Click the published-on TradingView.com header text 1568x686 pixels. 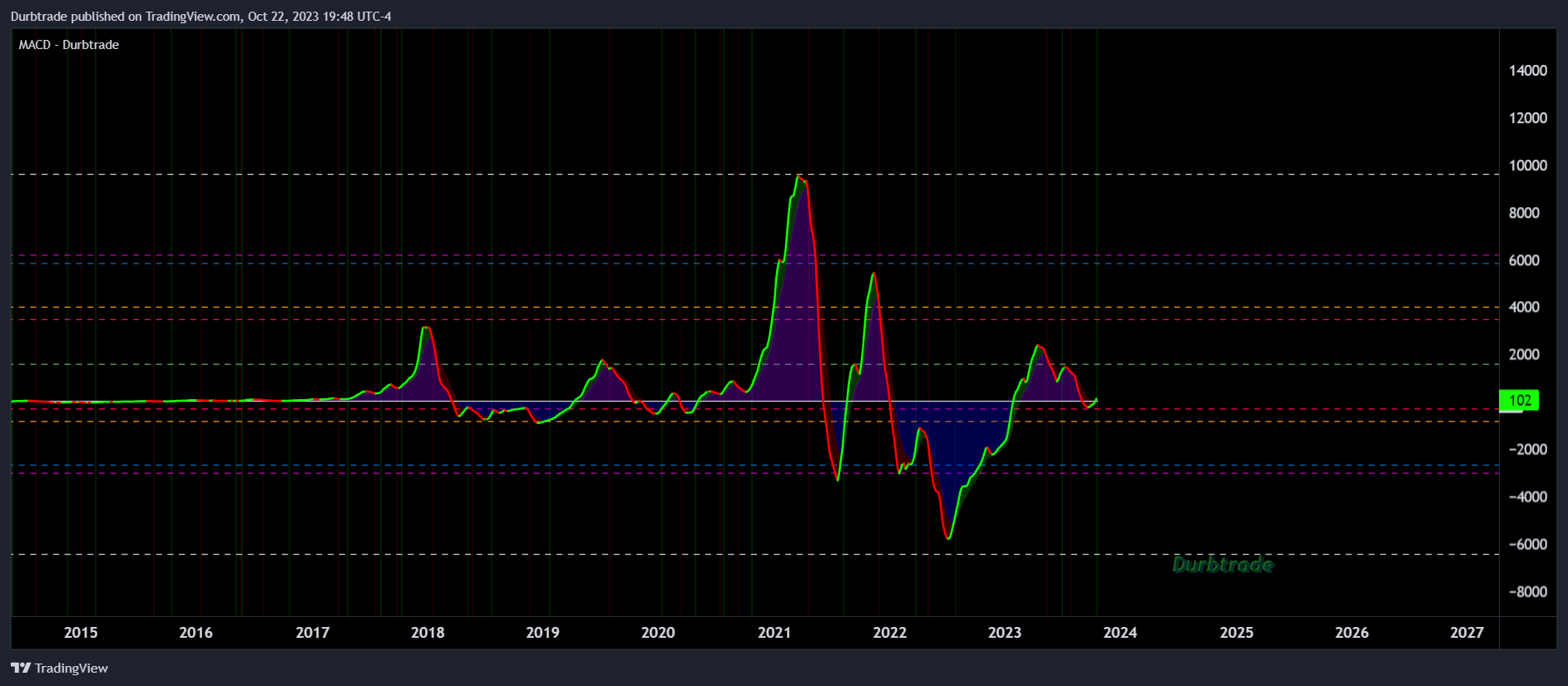(200, 17)
